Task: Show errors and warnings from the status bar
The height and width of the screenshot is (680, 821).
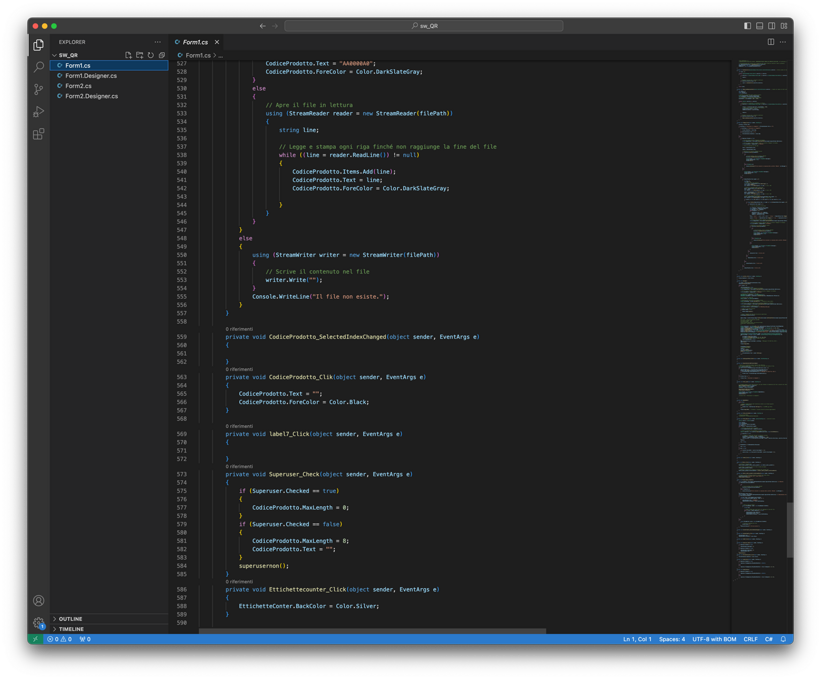Action: tap(59, 639)
